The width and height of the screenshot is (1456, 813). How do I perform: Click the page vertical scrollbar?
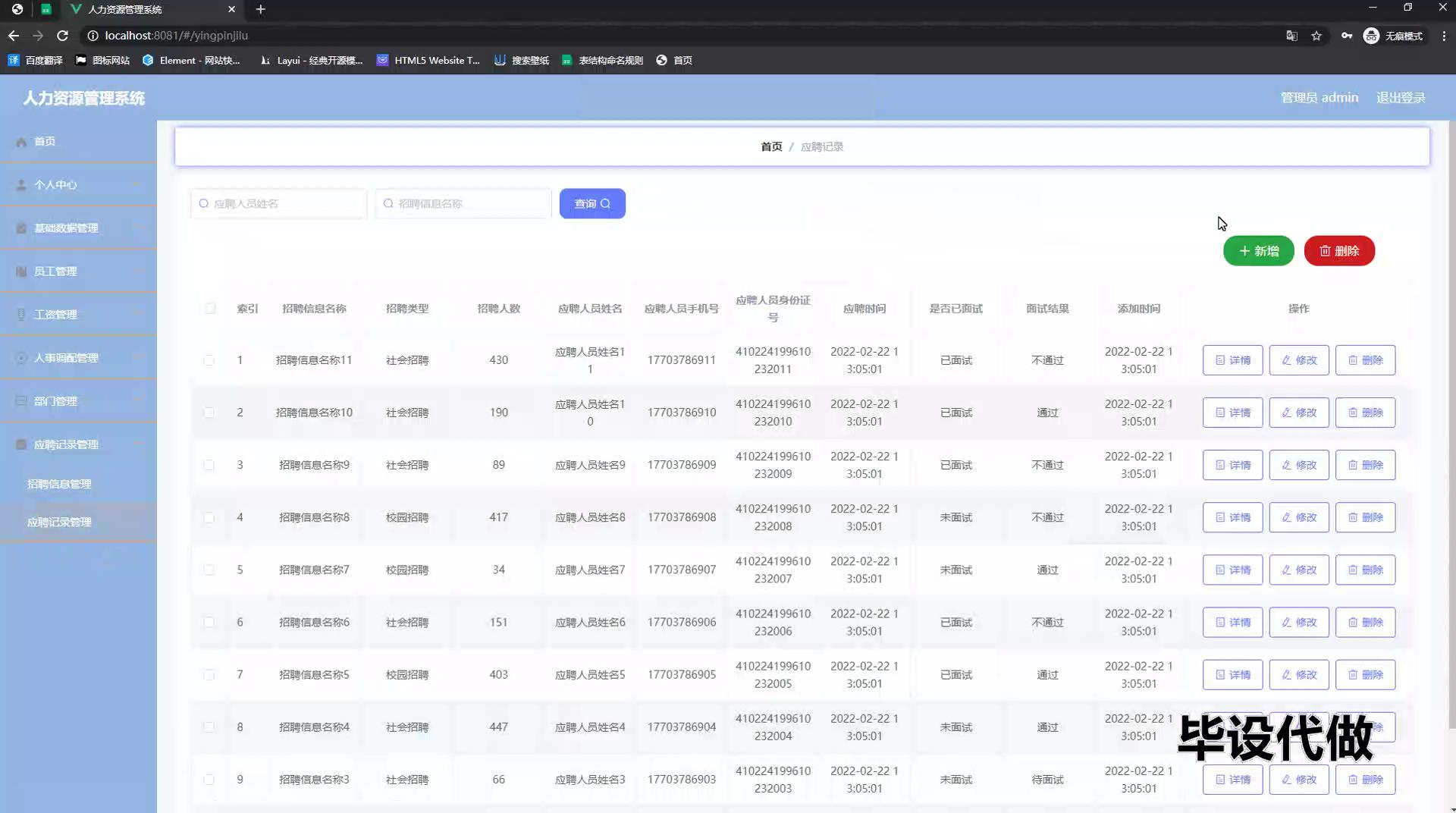1451,425
